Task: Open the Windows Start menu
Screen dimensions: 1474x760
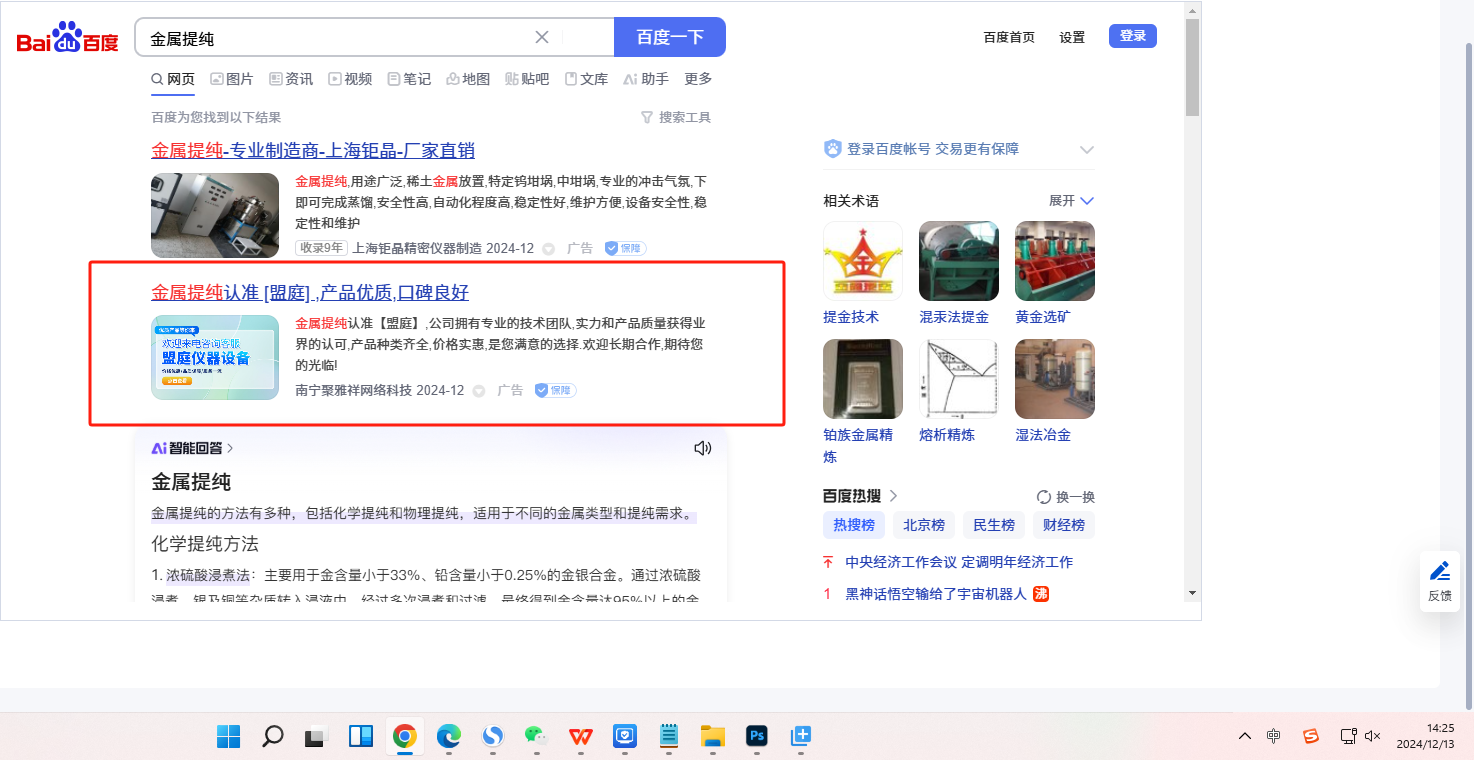Action: click(229, 737)
